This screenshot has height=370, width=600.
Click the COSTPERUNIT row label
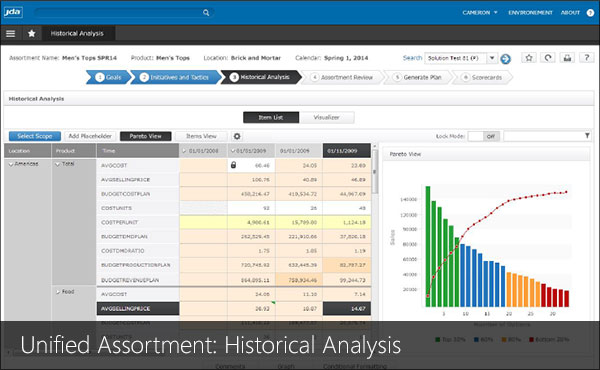[120, 222]
